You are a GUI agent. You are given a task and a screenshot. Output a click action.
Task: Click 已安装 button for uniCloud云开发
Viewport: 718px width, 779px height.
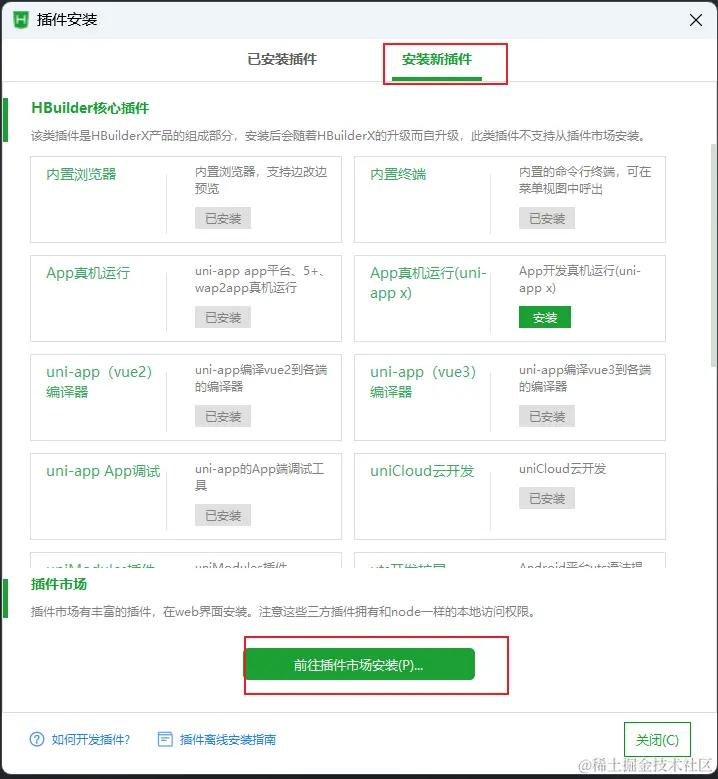(x=547, y=498)
